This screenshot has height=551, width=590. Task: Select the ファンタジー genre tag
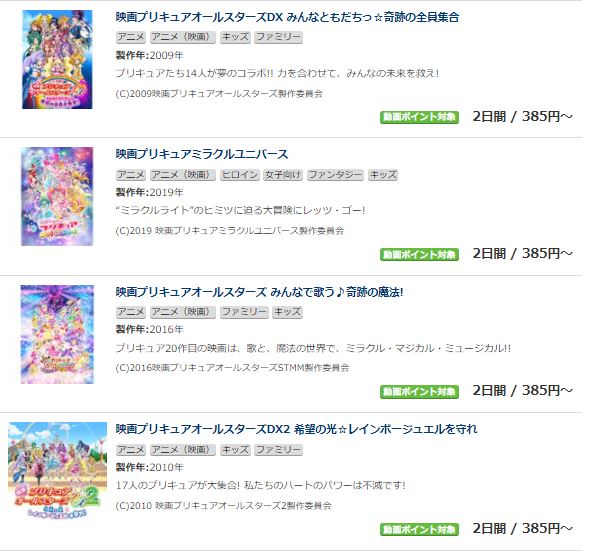335,175
